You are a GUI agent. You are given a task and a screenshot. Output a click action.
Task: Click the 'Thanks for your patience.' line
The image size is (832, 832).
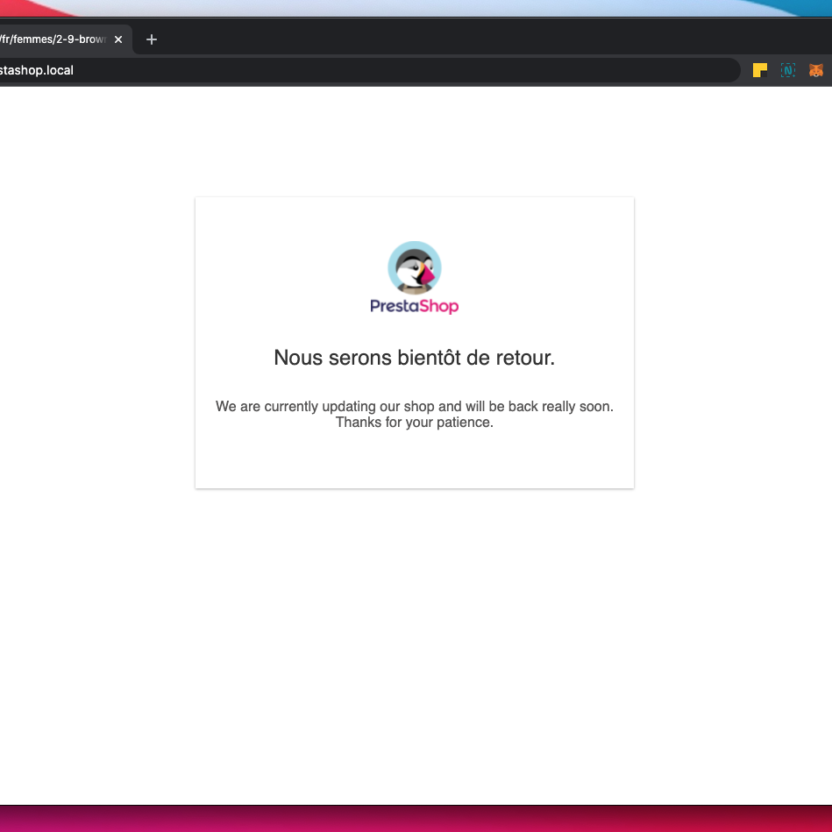click(414, 422)
